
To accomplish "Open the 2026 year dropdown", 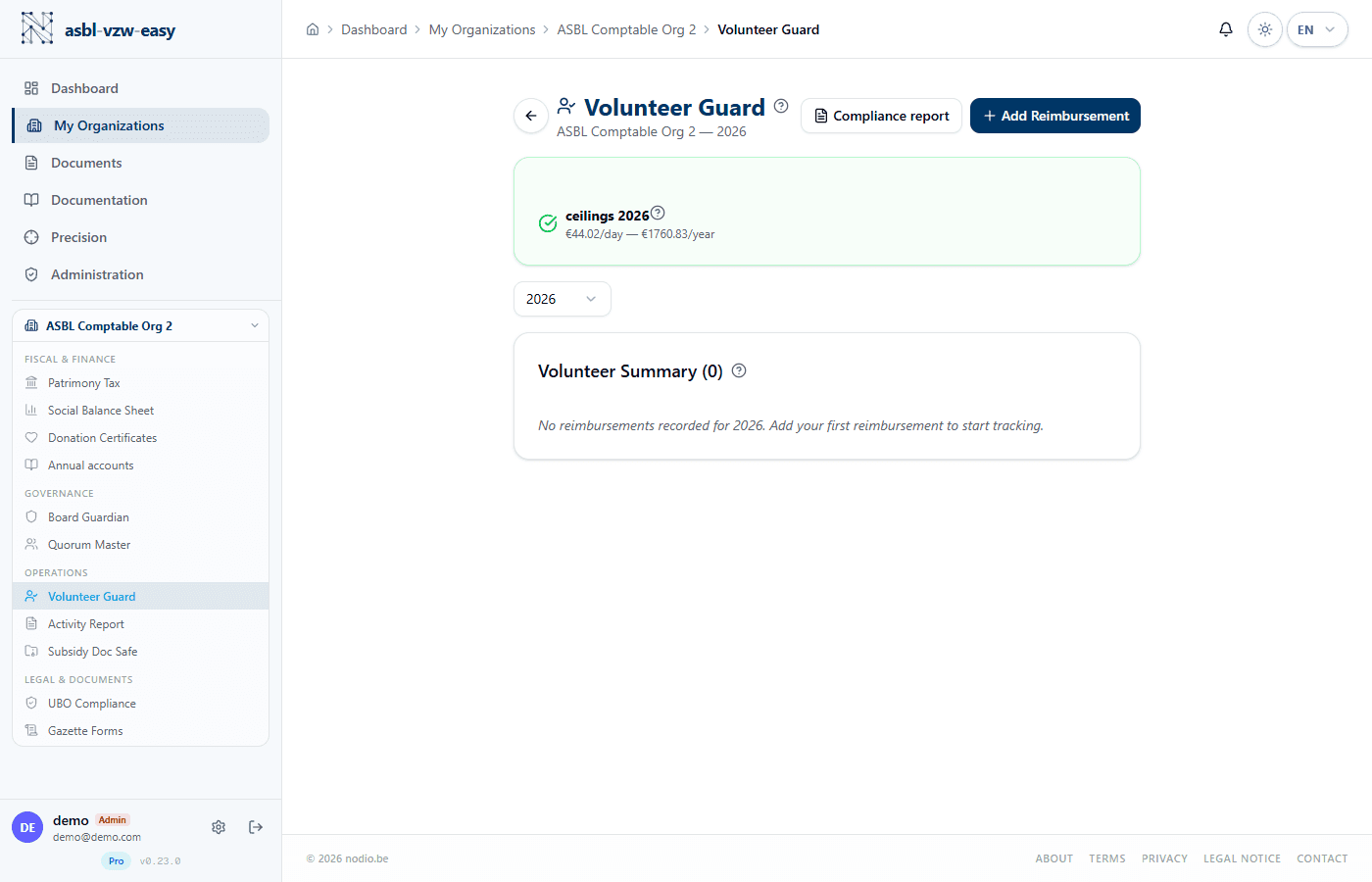I will point(563,299).
